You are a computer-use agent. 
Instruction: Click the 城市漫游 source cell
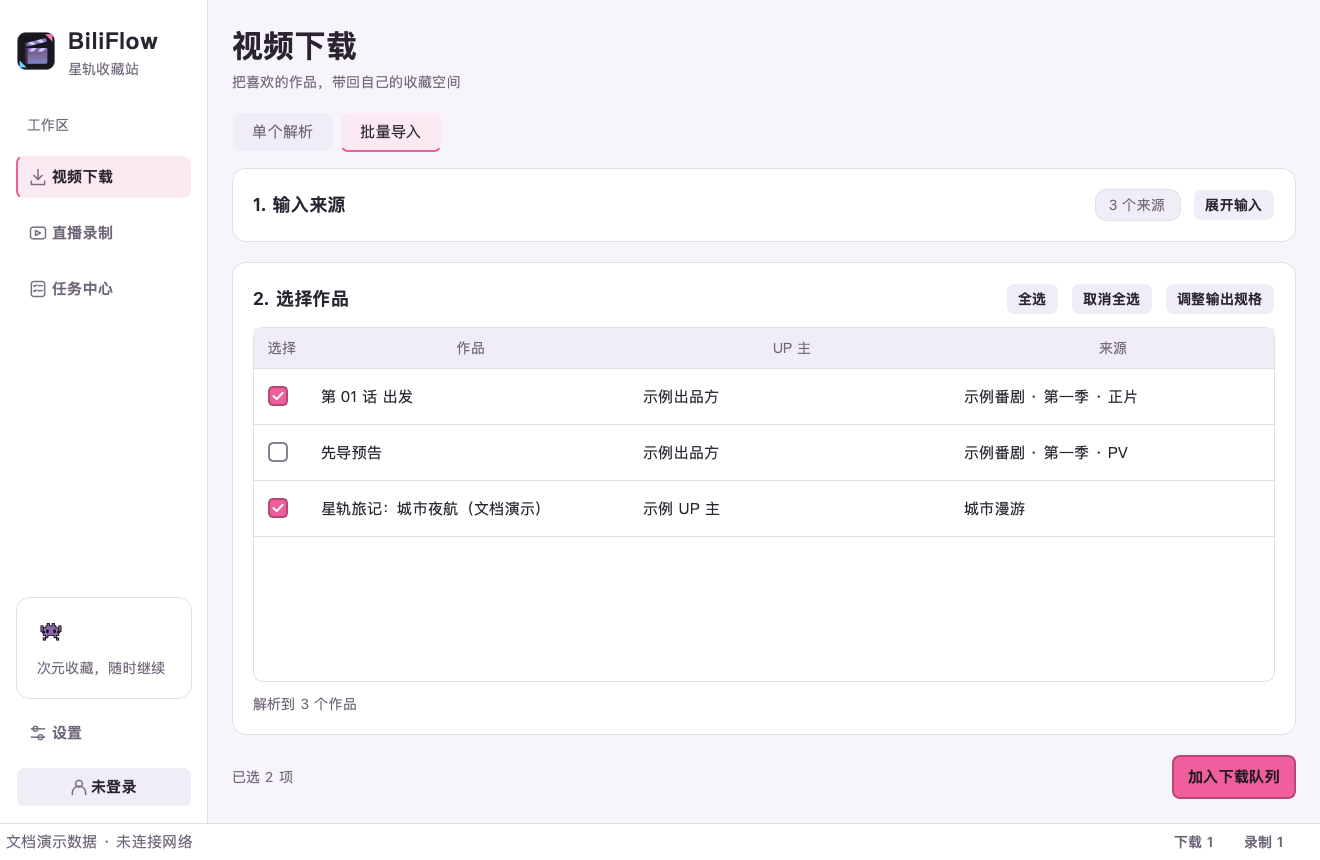tap(994, 509)
